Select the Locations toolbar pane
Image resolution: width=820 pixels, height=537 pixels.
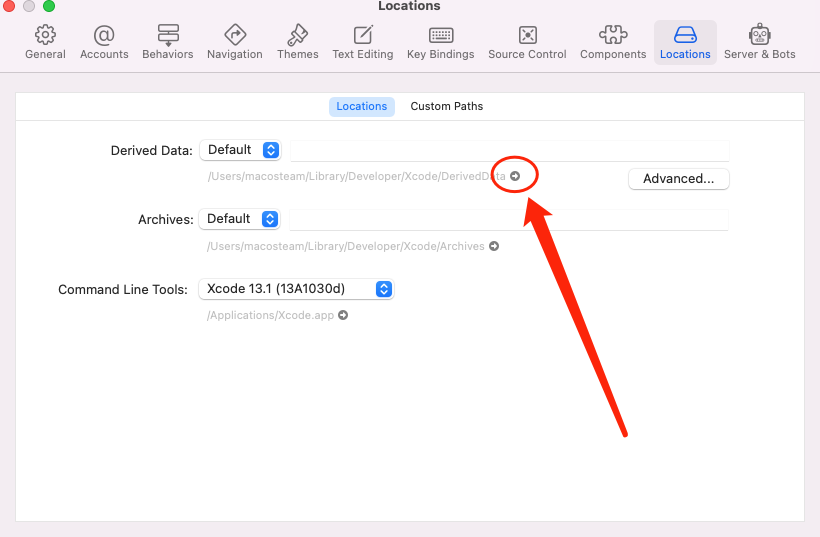(x=685, y=42)
